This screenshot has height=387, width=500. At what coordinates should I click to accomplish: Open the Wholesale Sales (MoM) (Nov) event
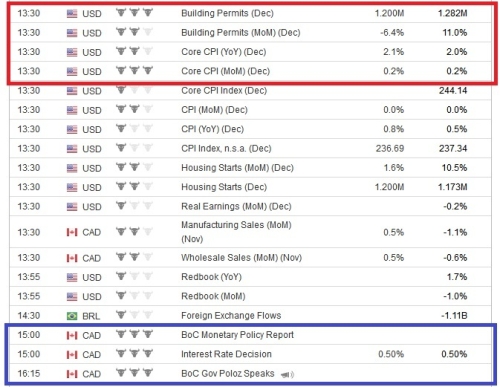point(241,258)
